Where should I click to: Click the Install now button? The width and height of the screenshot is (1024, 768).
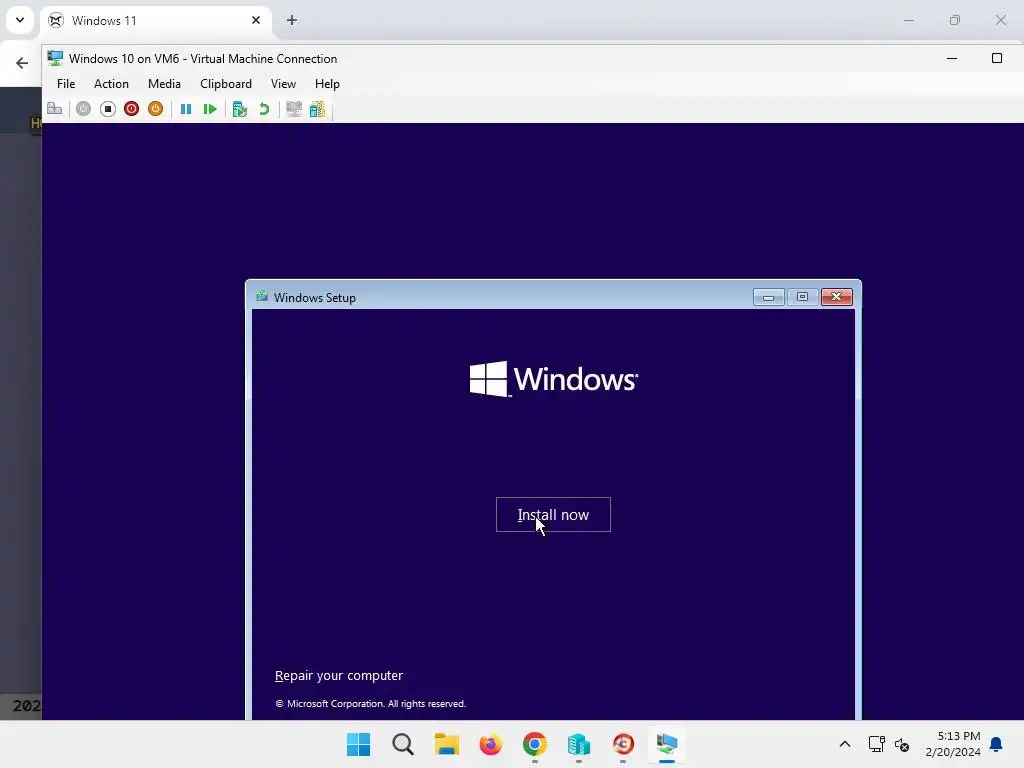(553, 515)
